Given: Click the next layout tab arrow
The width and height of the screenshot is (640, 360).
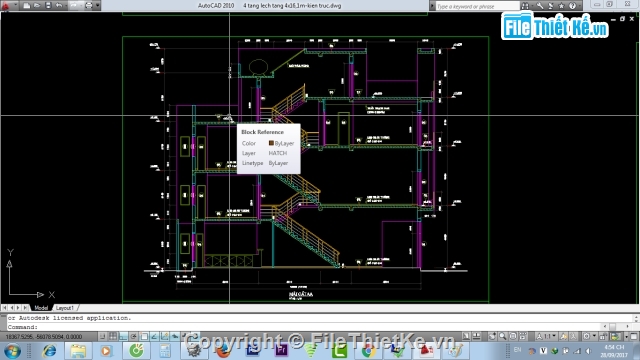Looking at the screenshot, I should pyautogui.click(x=18, y=308).
